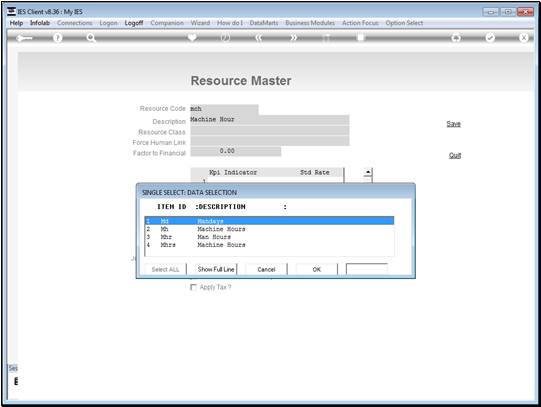
Task: Go back with the double left arrow icon
Action: pyautogui.click(x=259, y=38)
